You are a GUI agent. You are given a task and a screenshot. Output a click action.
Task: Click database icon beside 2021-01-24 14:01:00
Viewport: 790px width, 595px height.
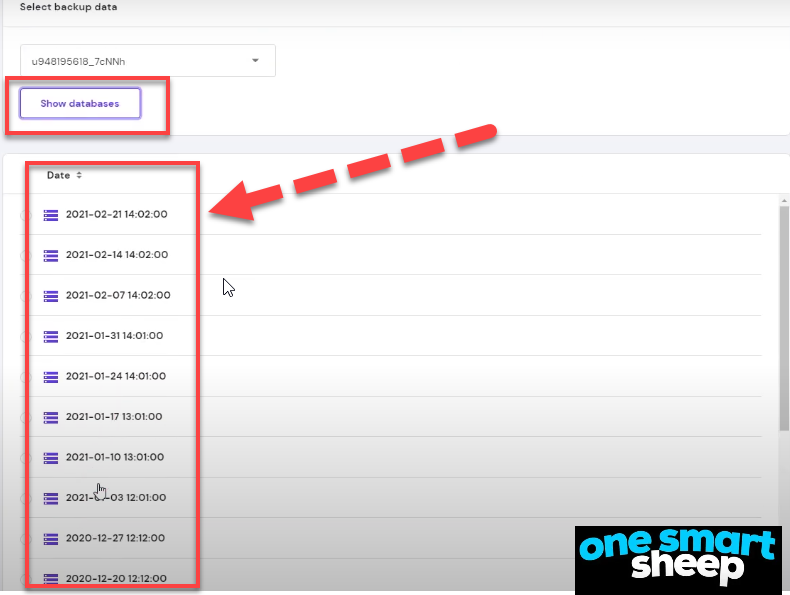pyautogui.click(x=50, y=377)
